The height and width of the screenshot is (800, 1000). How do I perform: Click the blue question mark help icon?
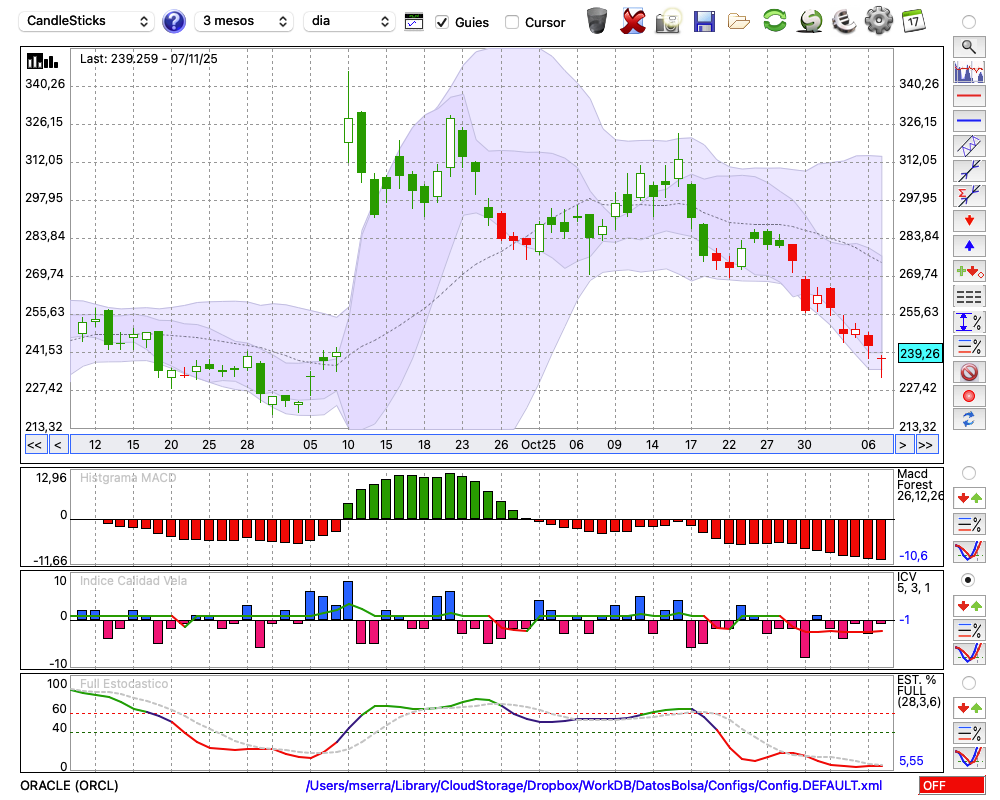coord(174,21)
